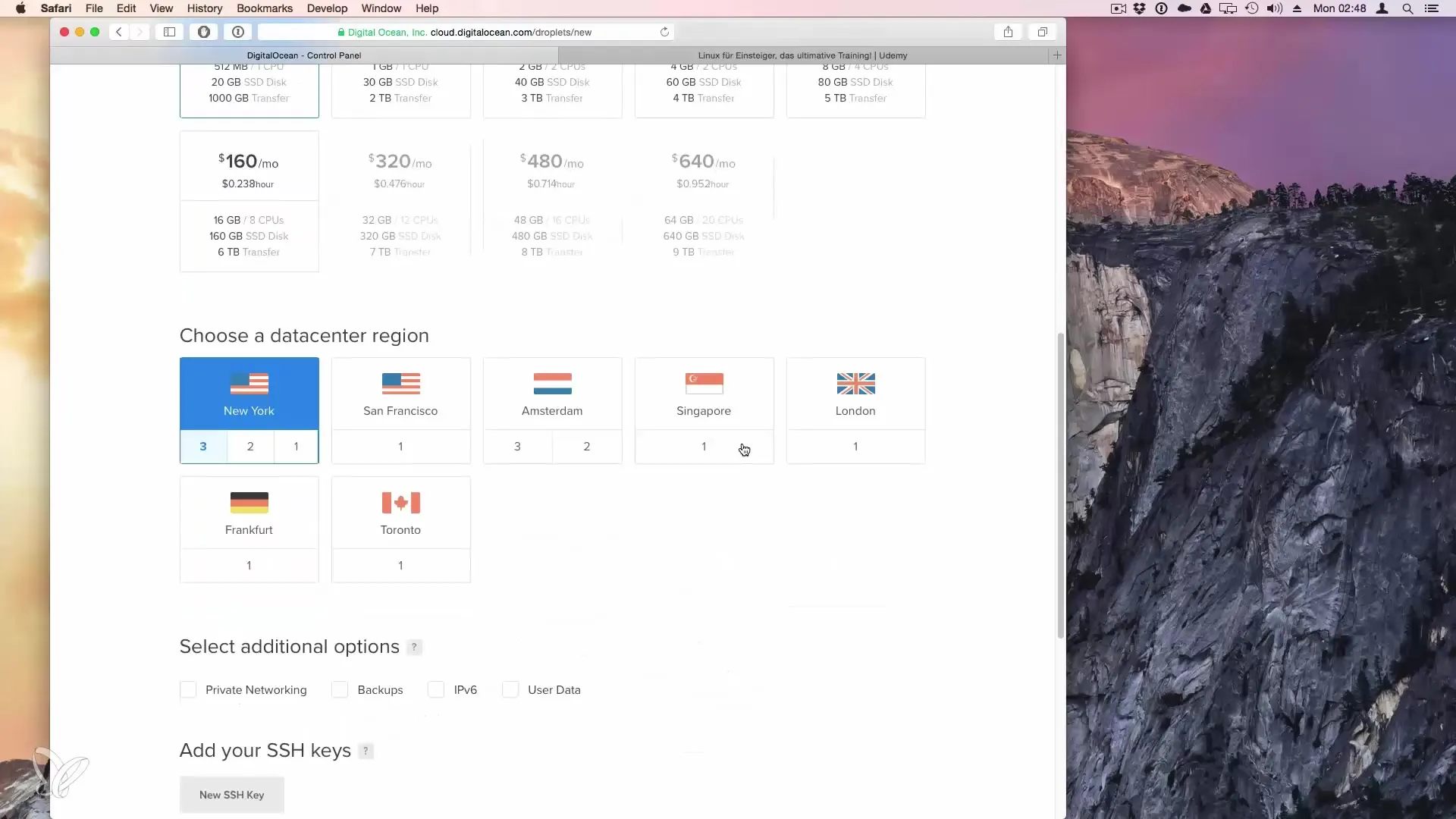The height and width of the screenshot is (819, 1456).
Task: Open Dropbox menu bar icon
Action: 1139,8
